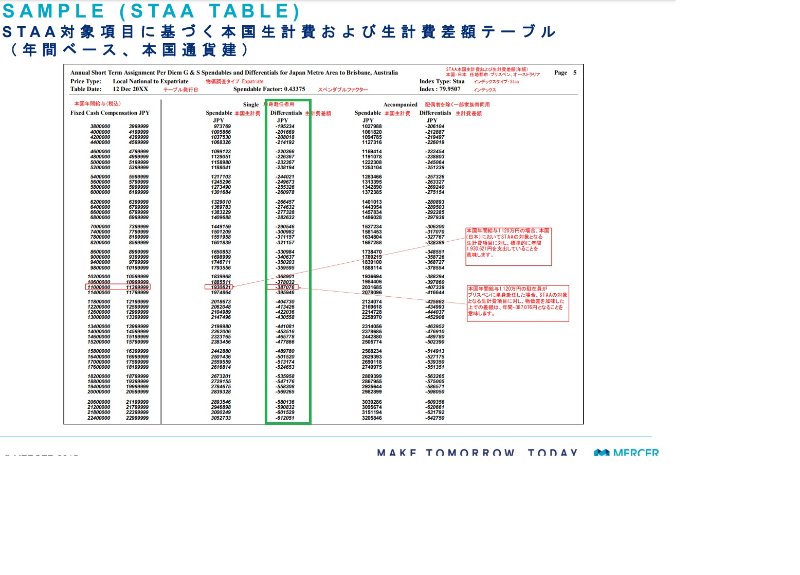
Task: Click the '(年間ベース、本国通貨建)' subtitle line
Action: click(x=129, y=50)
